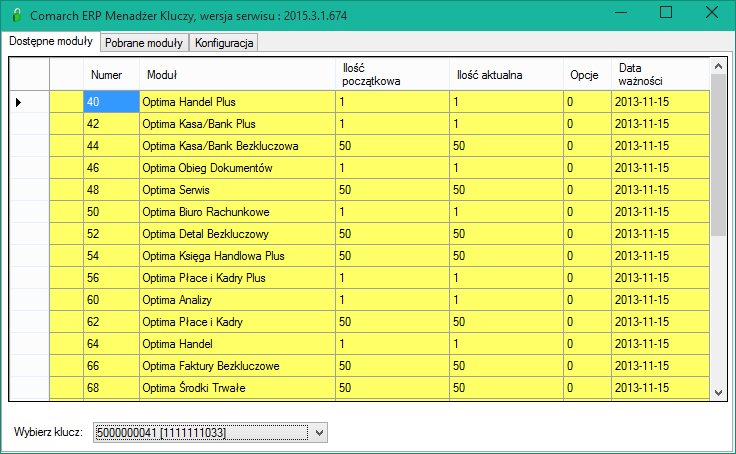Sort by the Moduł column header

(238, 75)
